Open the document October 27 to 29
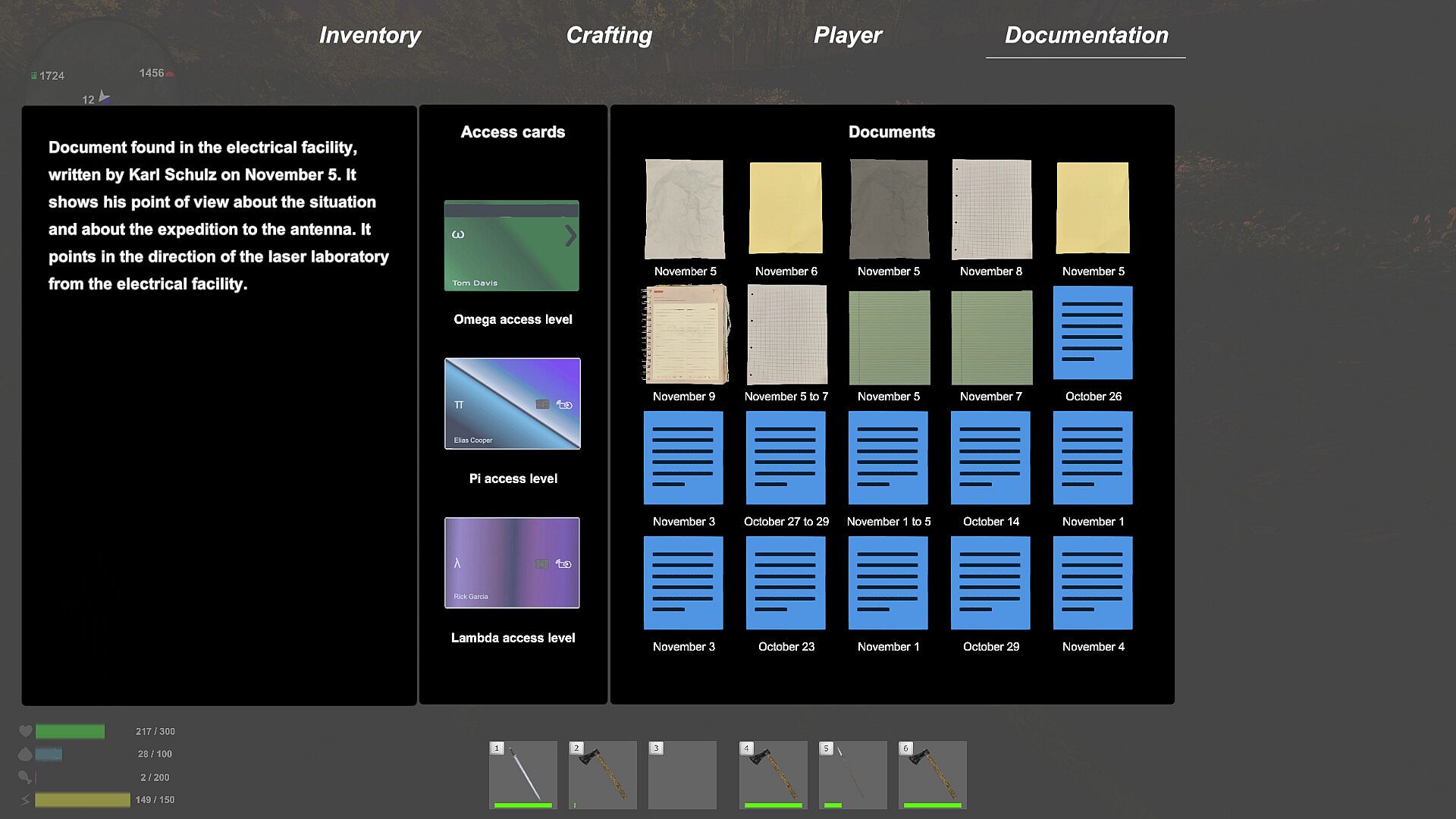Screen dimensions: 1456x819 pyautogui.click(x=786, y=458)
